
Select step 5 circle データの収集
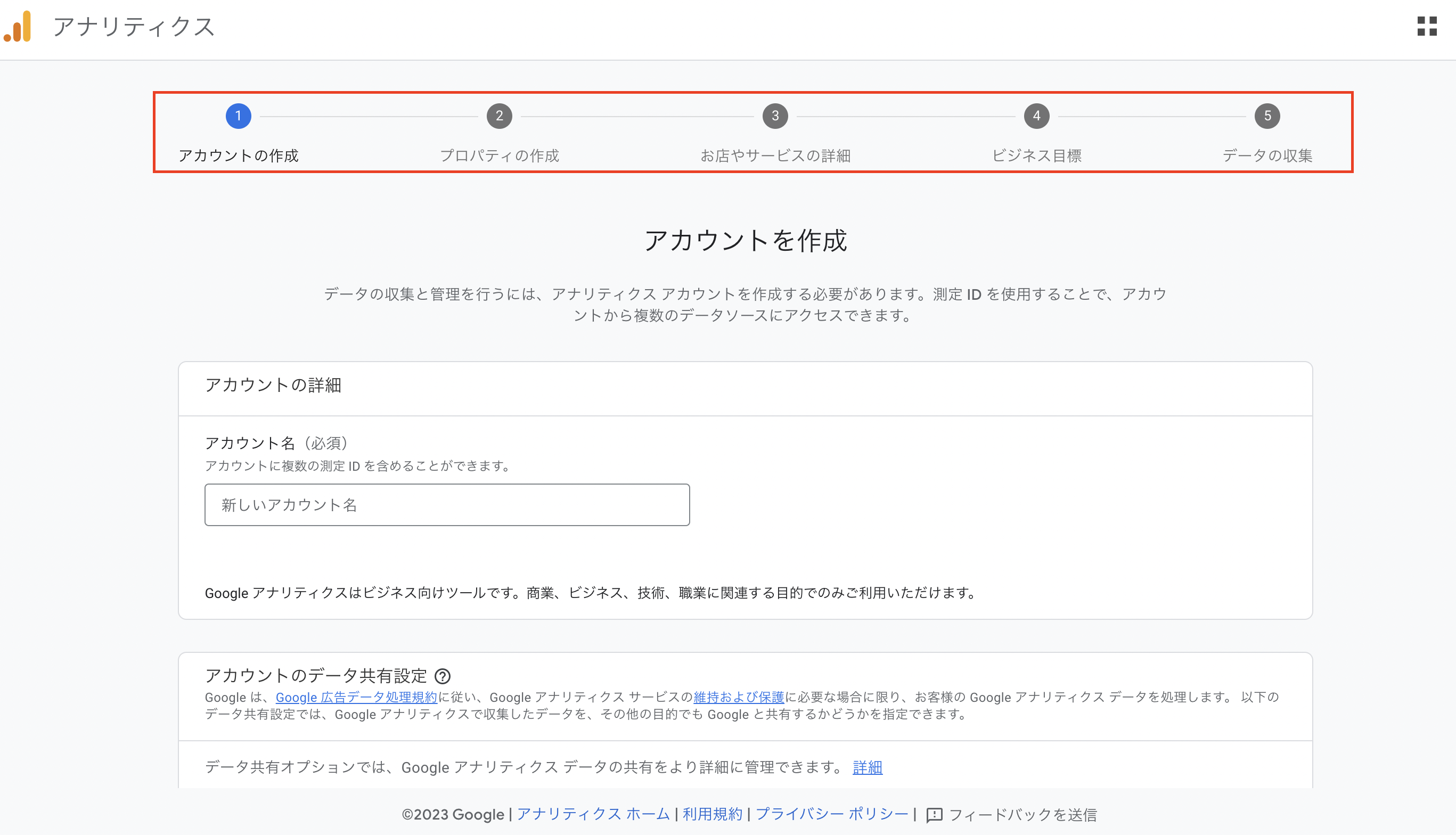[x=1267, y=116]
